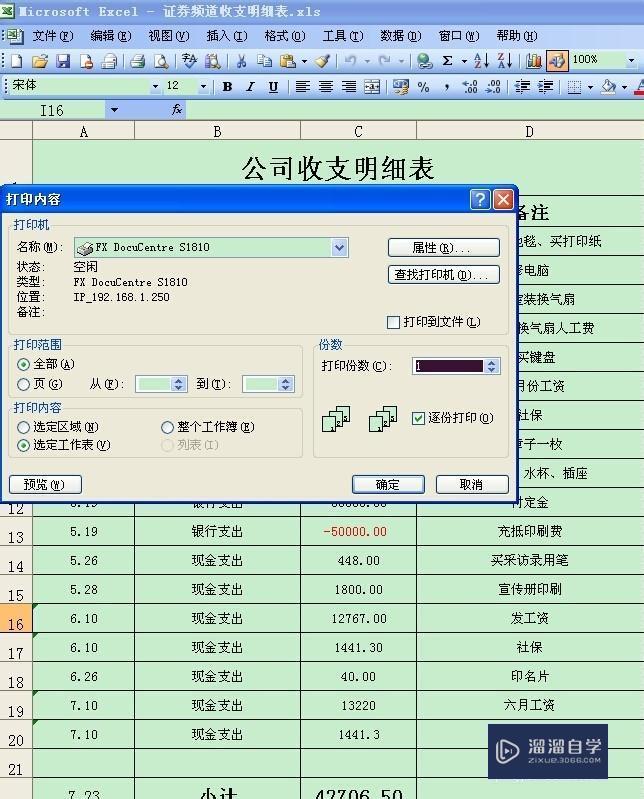
Task: Select the 全部 print range radio button
Action: pyautogui.click(x=23, y=365)
